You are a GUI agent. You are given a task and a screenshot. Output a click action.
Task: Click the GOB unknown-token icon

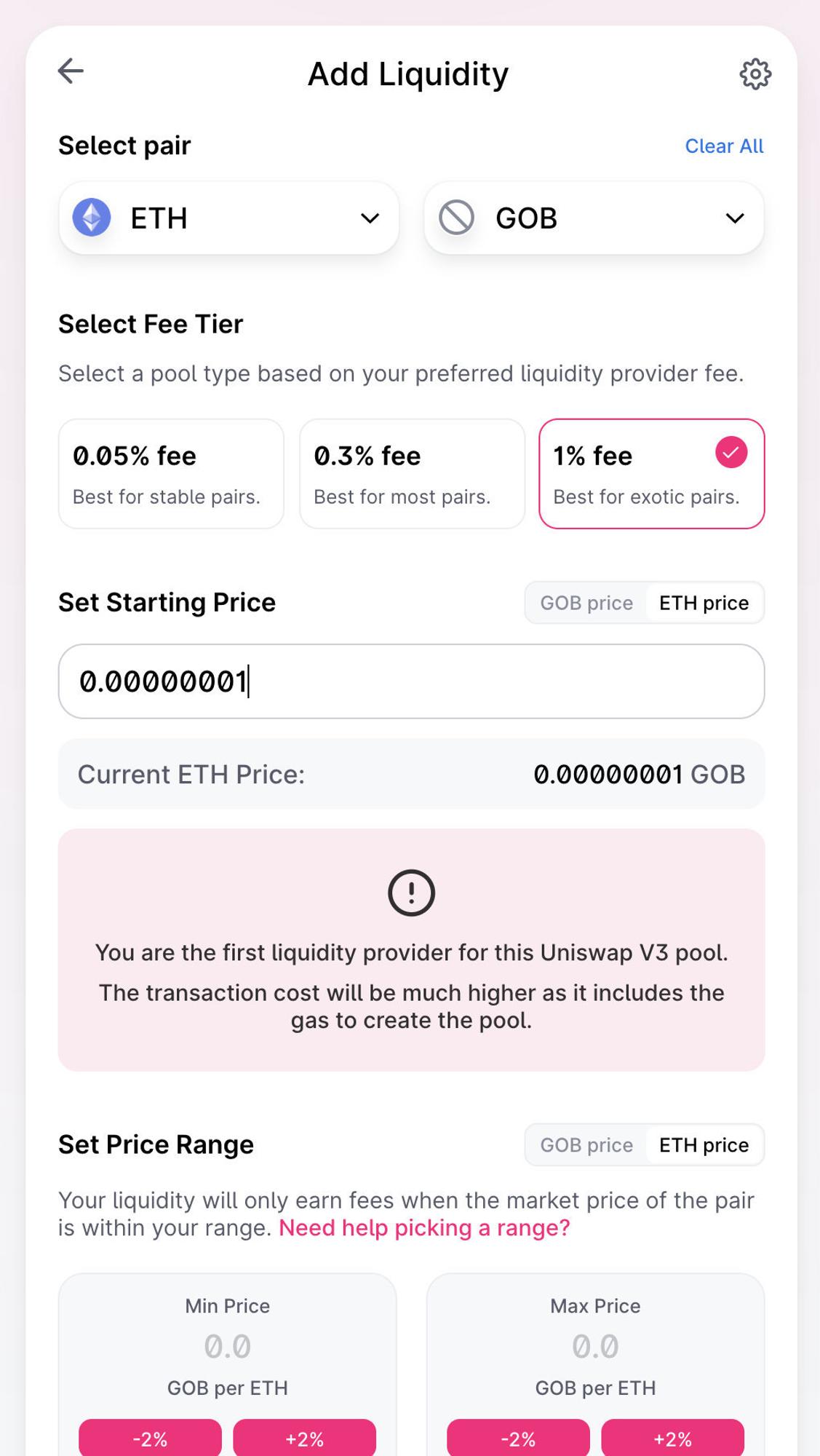pyautogui.click(x=456, y=218)
